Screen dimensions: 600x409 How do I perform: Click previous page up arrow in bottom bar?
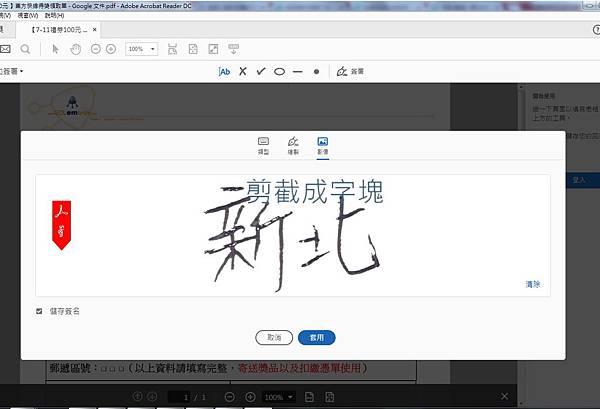click(137, 397)
